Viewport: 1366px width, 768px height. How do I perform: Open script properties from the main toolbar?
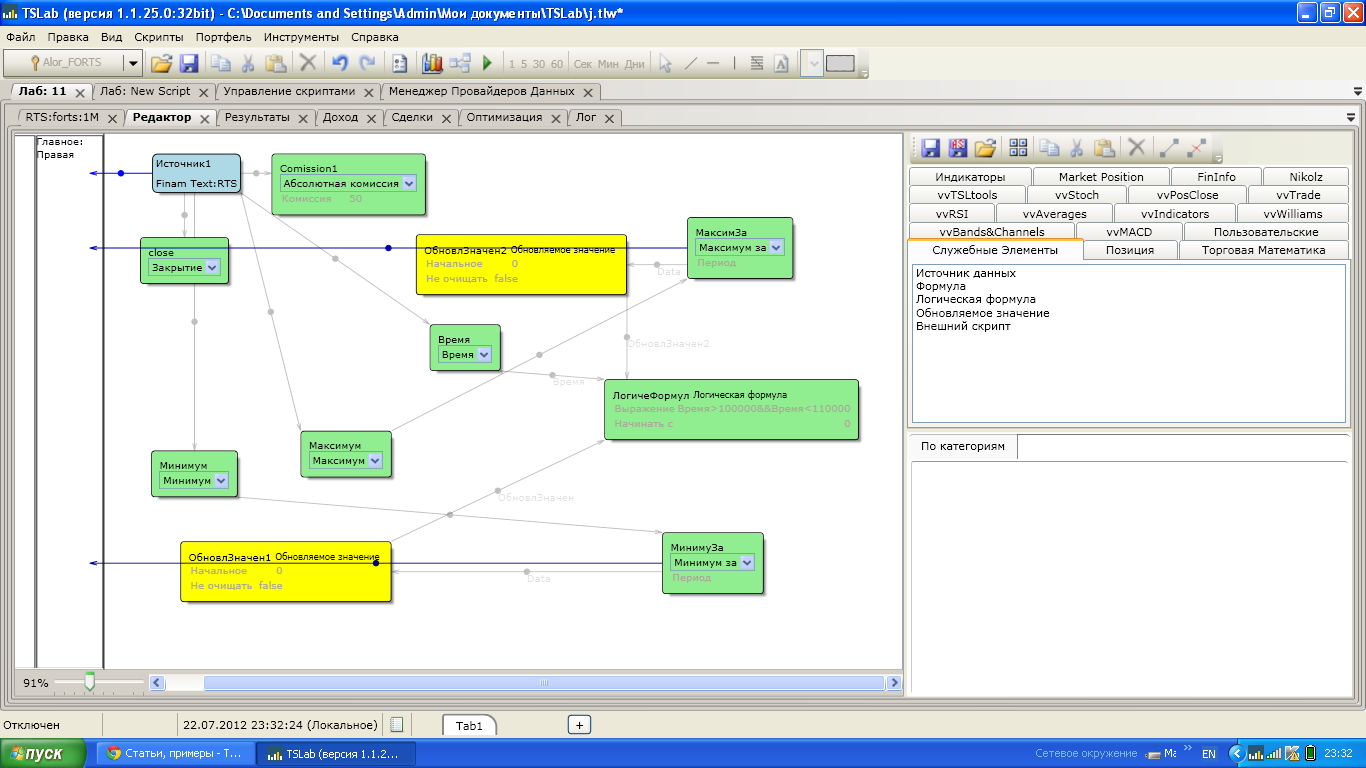[x=400, y=63]
